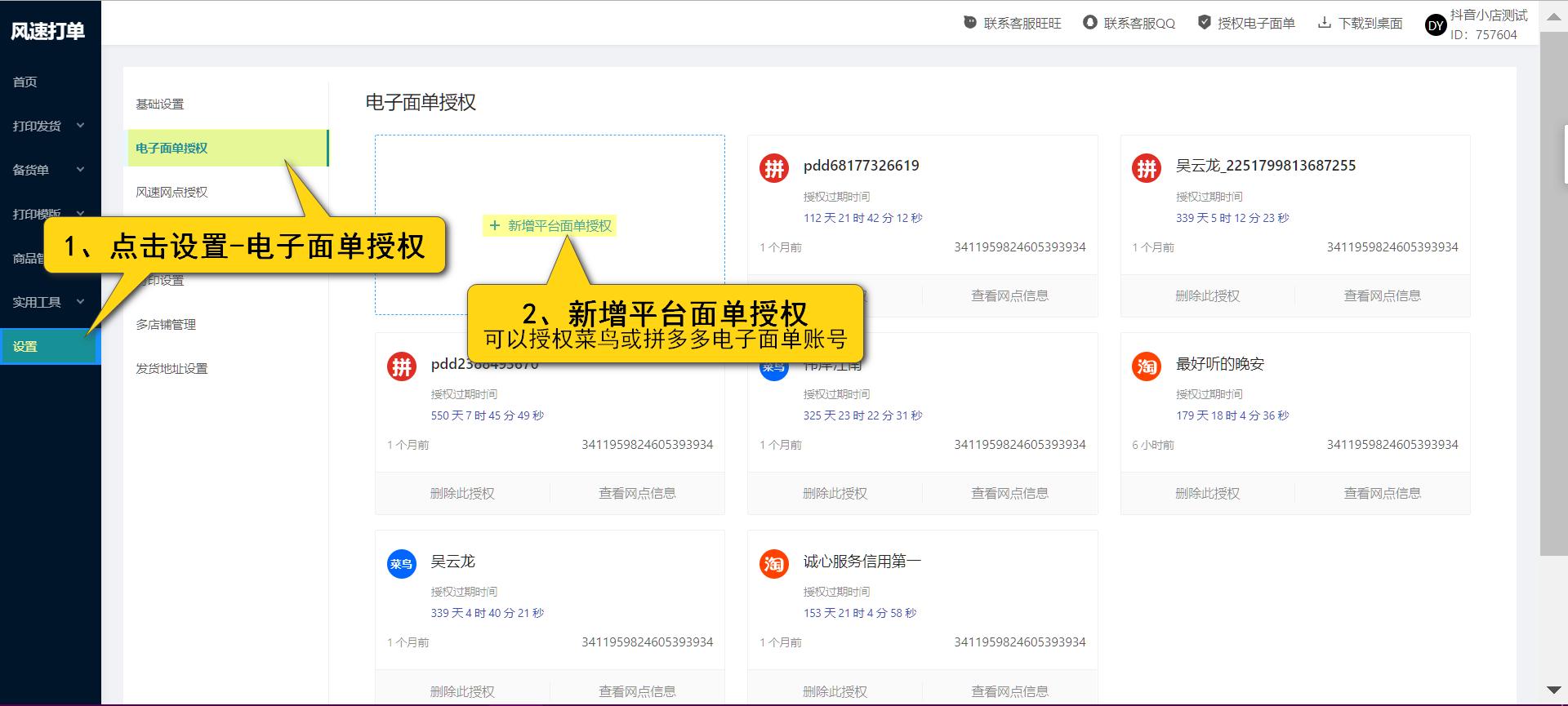The image size is (1568, 706).
Task: Click 联系客服QQ link
Action: point(1139,24)
